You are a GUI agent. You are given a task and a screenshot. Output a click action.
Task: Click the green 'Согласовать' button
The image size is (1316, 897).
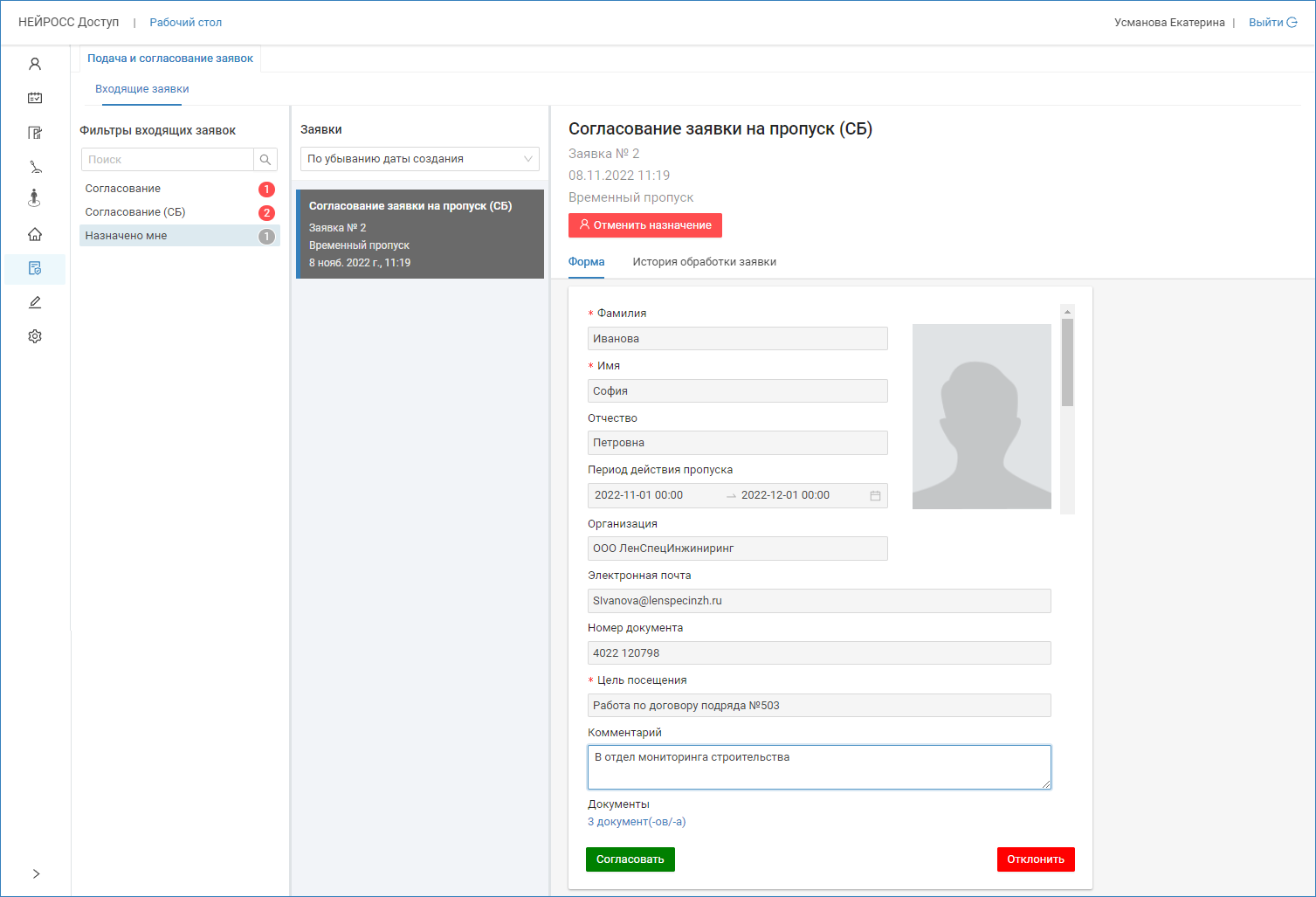click(630, 859)
